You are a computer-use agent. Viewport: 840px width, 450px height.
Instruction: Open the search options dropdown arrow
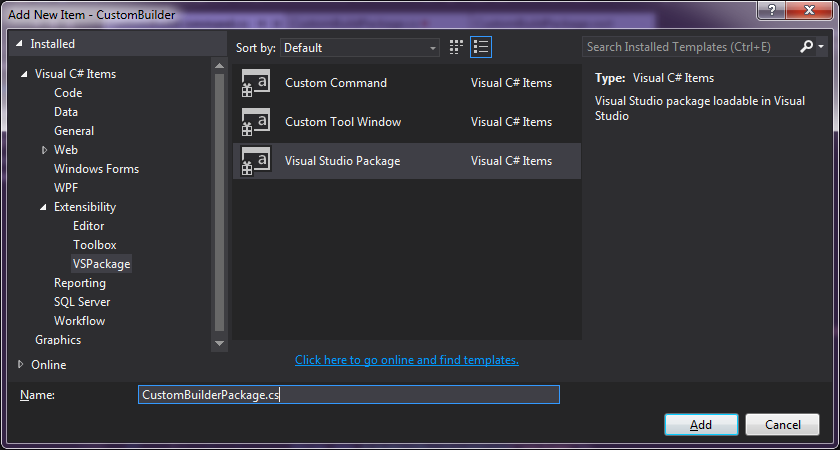pyautogui.click(x=821, y=47)
